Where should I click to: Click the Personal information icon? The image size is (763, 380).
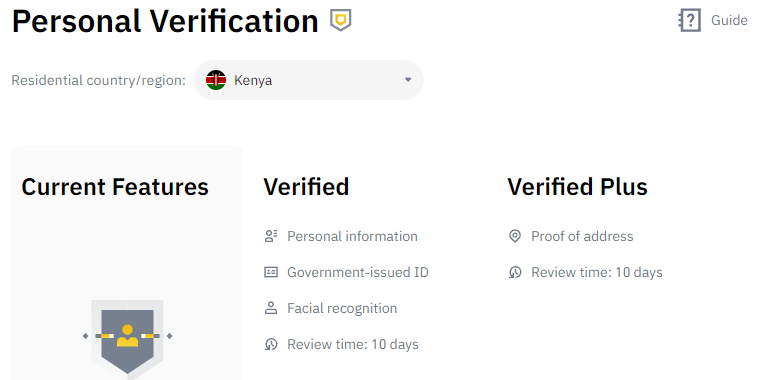pos(271,236)
